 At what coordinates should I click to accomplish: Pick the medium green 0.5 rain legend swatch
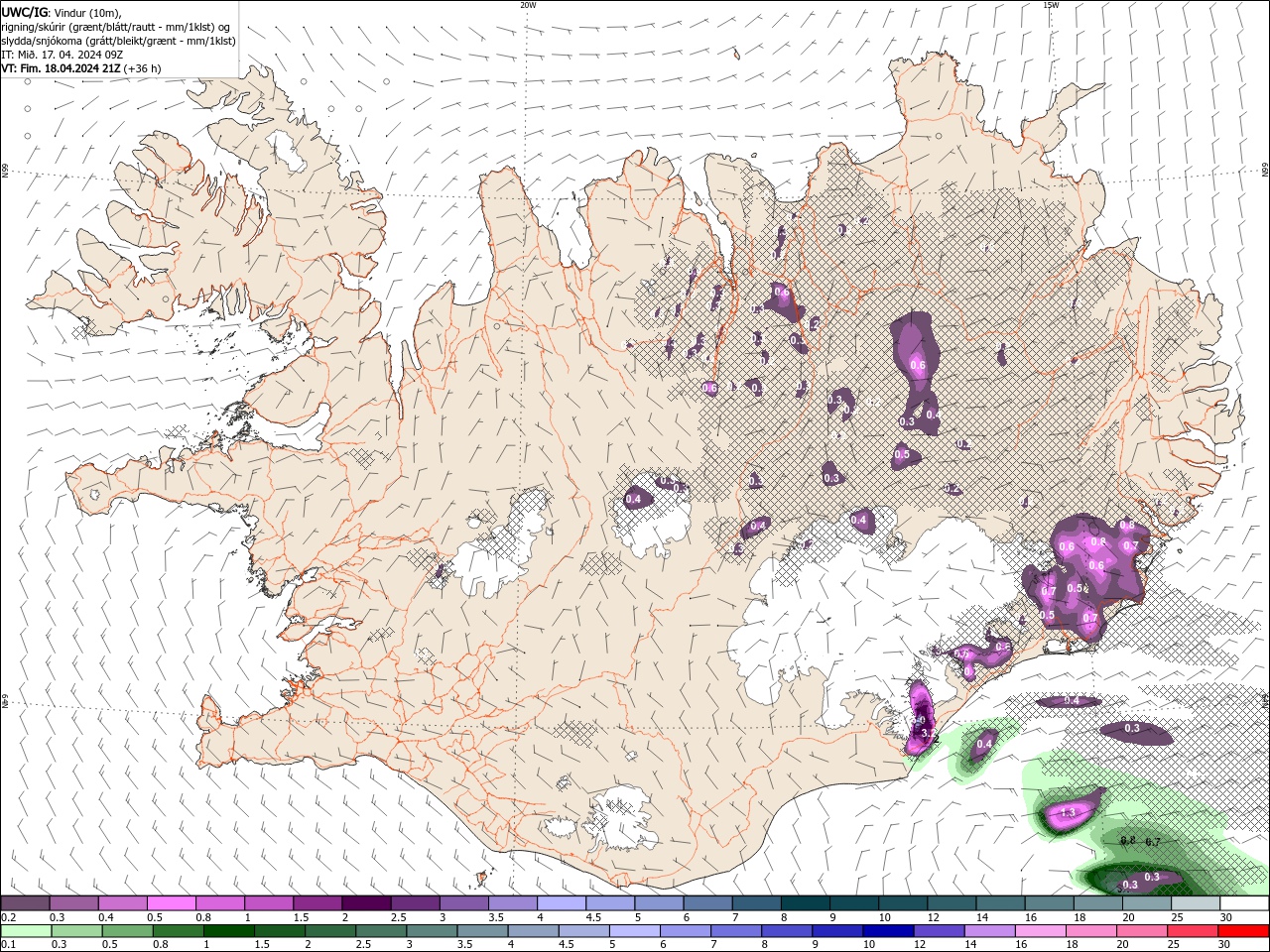[127, 931]
